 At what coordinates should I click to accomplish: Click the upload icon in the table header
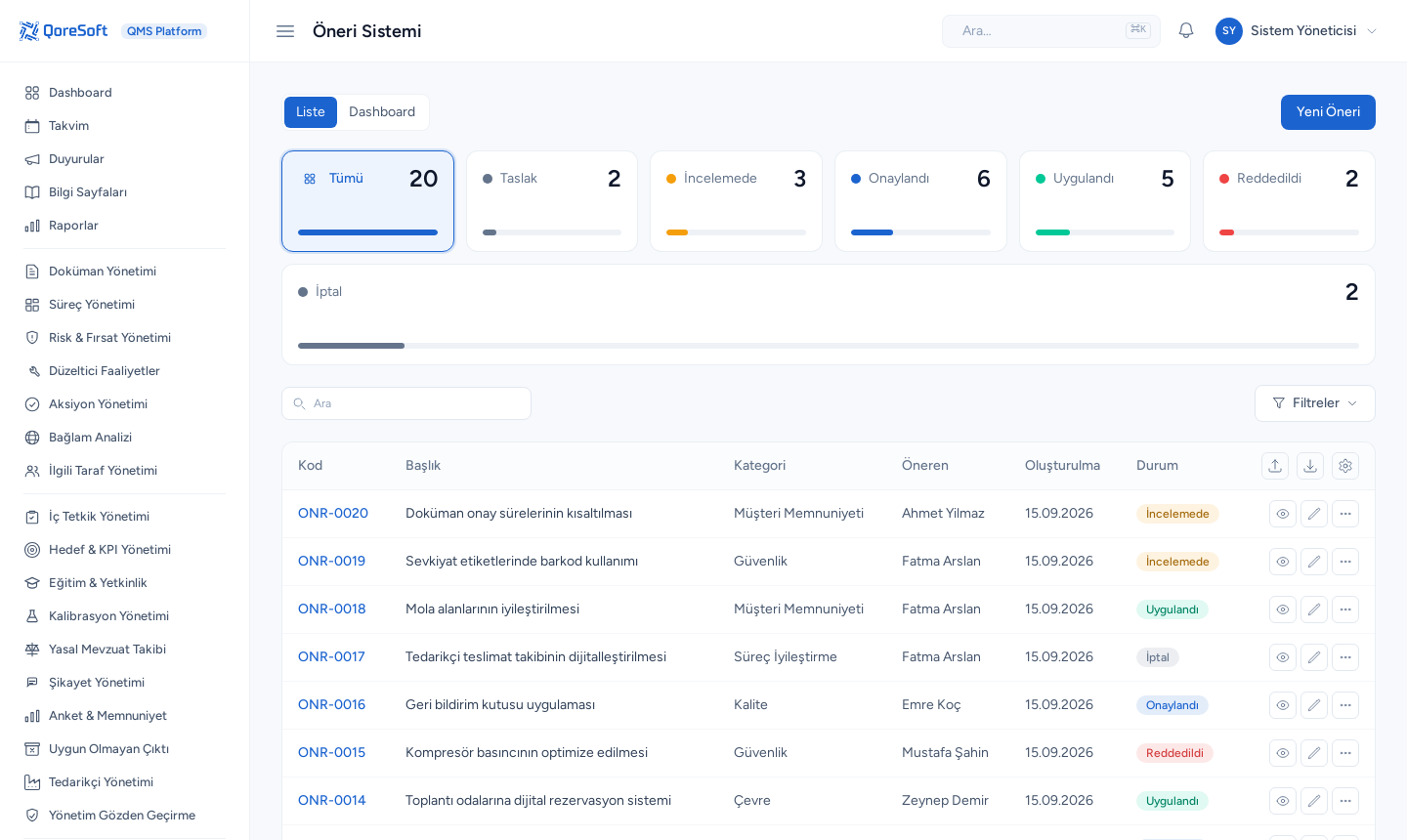coord(1275,466)
